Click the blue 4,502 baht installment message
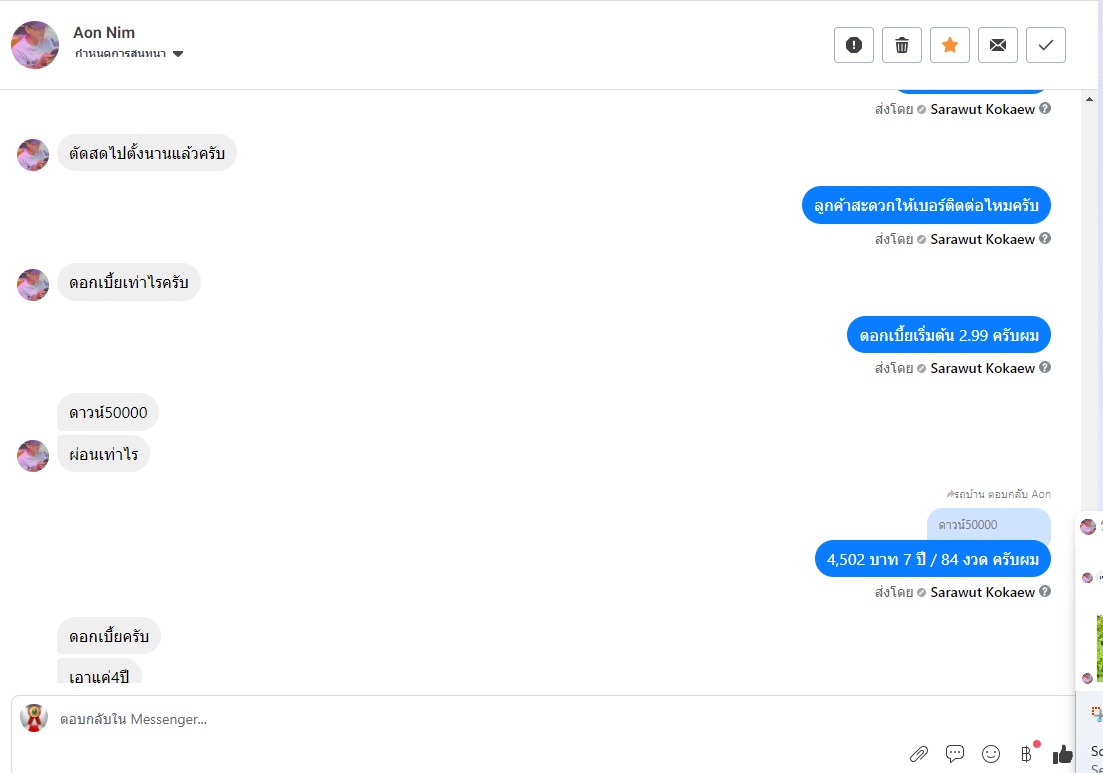The width and height of the screenshot is (1103, 773). 932,560
